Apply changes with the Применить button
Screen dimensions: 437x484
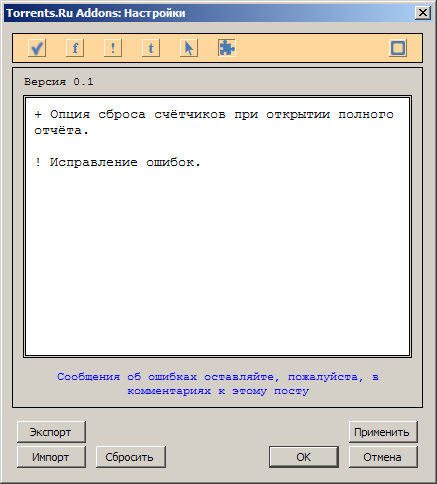[x=383, y=432]
